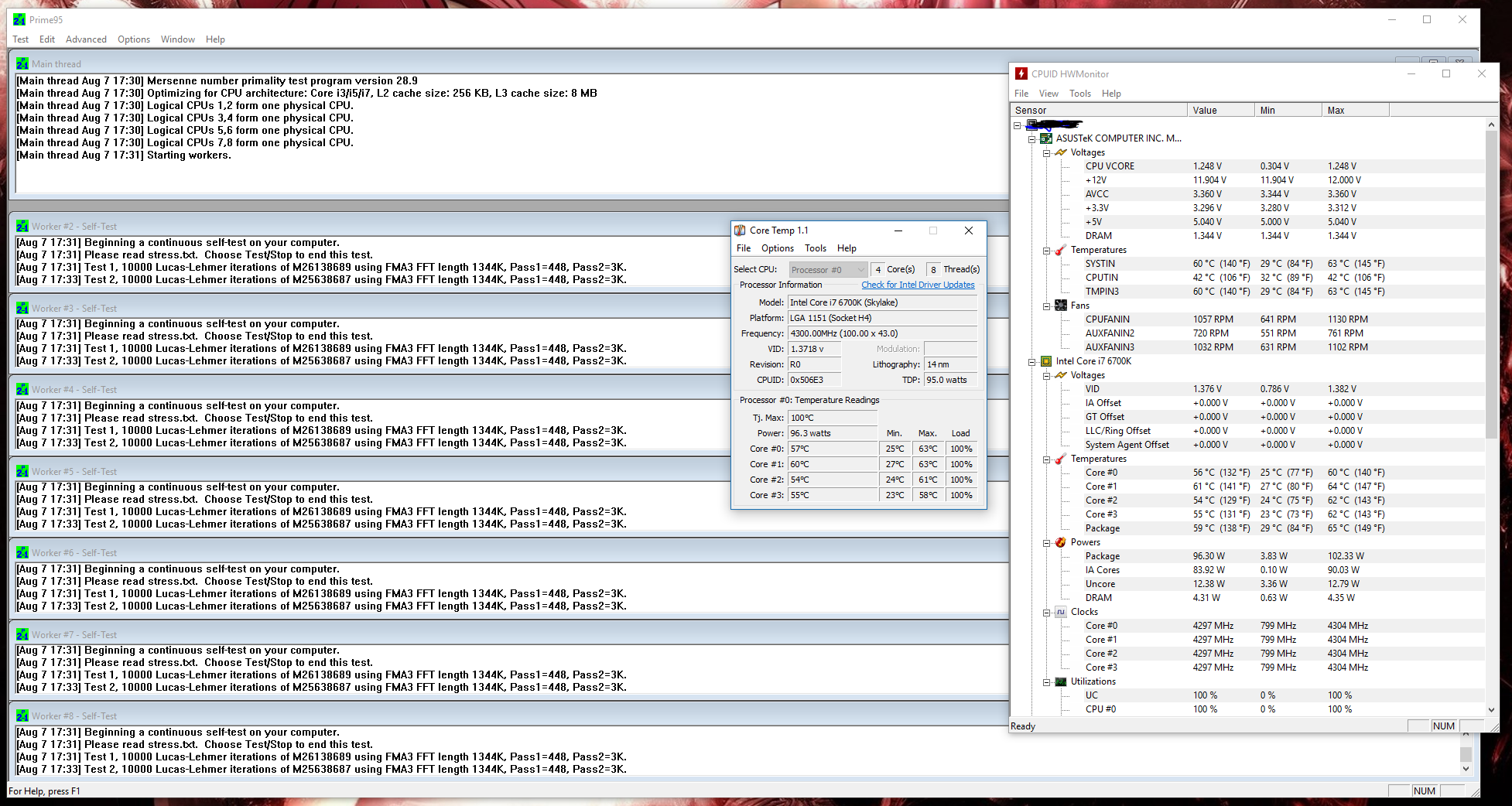Click Check for Intel Driver Updates link
Screen dimensions: 1512x806
[x=918, y=285]
